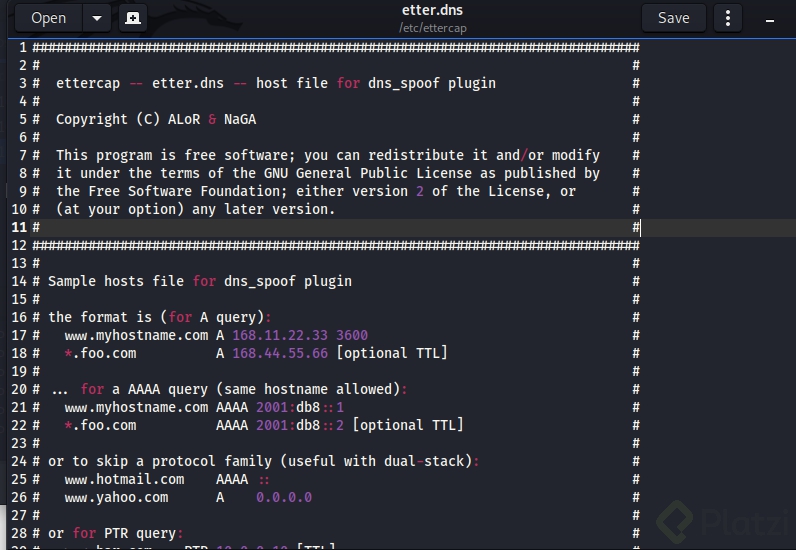Click 'the Free Software Foundation' line 9
Viewport: 796px width, 550px height.
(172, 191)
